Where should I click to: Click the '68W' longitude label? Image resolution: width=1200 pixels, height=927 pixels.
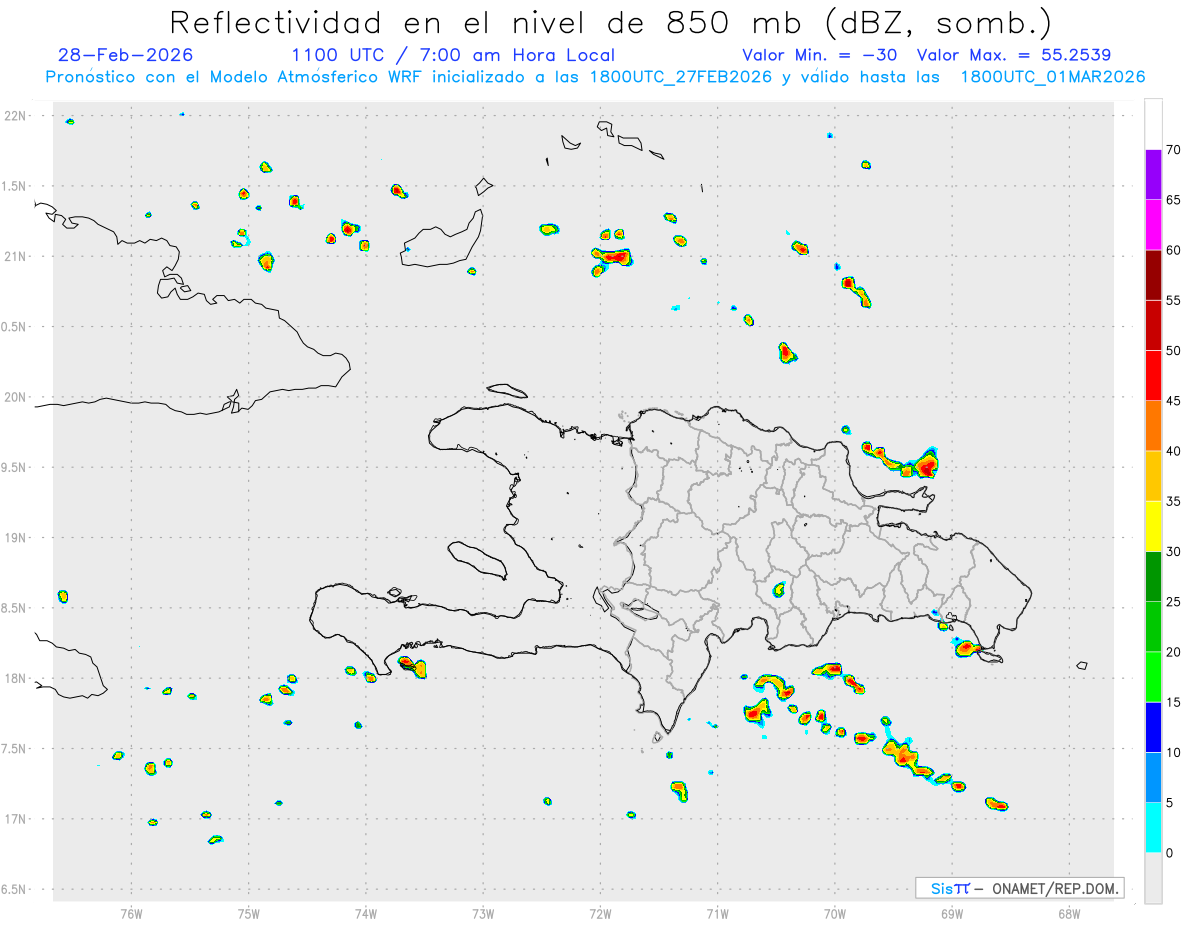tap(1069, 914)
